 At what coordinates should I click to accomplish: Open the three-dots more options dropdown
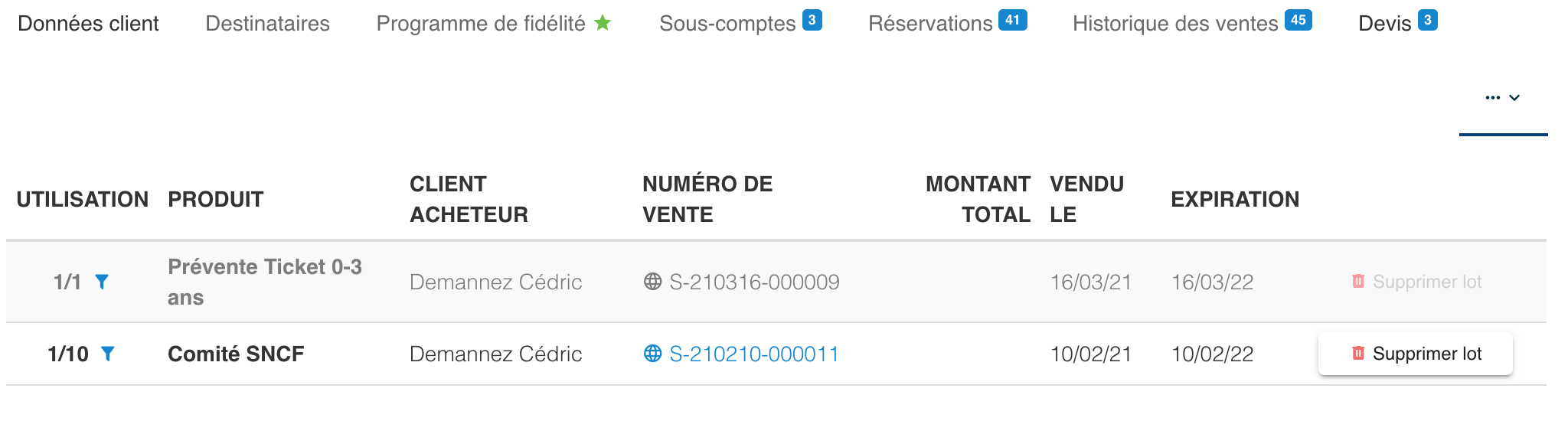pos(1502,98)
